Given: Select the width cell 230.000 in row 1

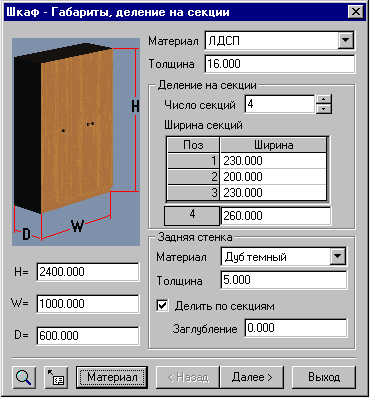Looking at the screenshot, I should click(273, 161).
